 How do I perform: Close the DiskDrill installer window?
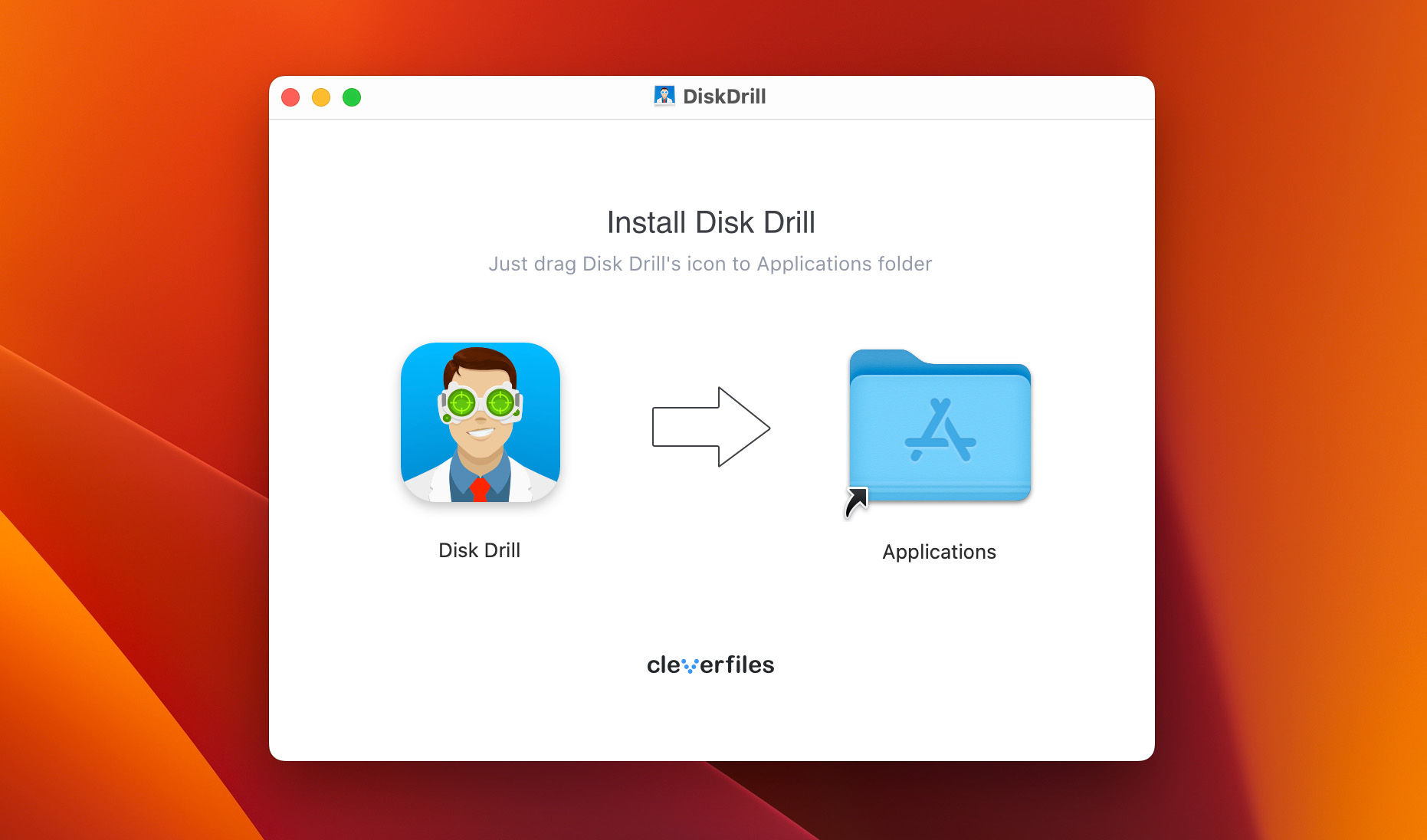pyautogui.click(x=290, y=97)
